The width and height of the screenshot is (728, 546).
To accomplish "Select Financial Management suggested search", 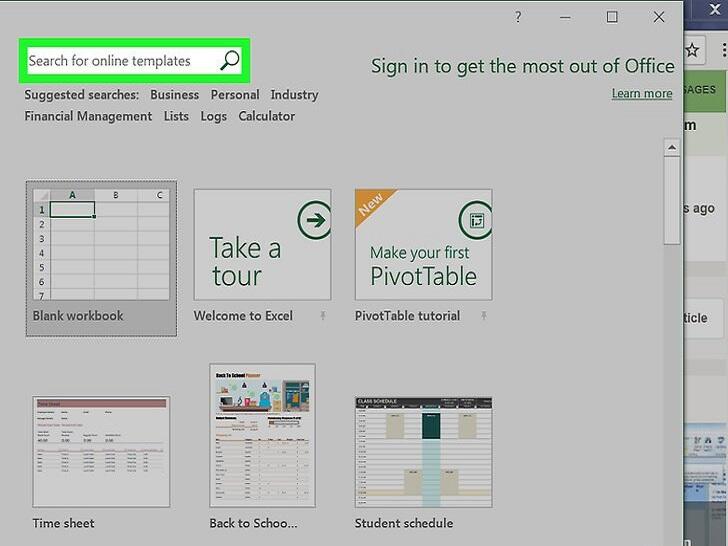I will [x=88, y=116].
